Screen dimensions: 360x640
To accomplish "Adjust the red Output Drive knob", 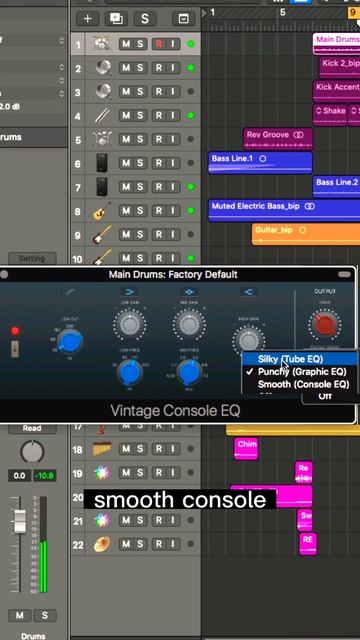I will pos(324,325).
